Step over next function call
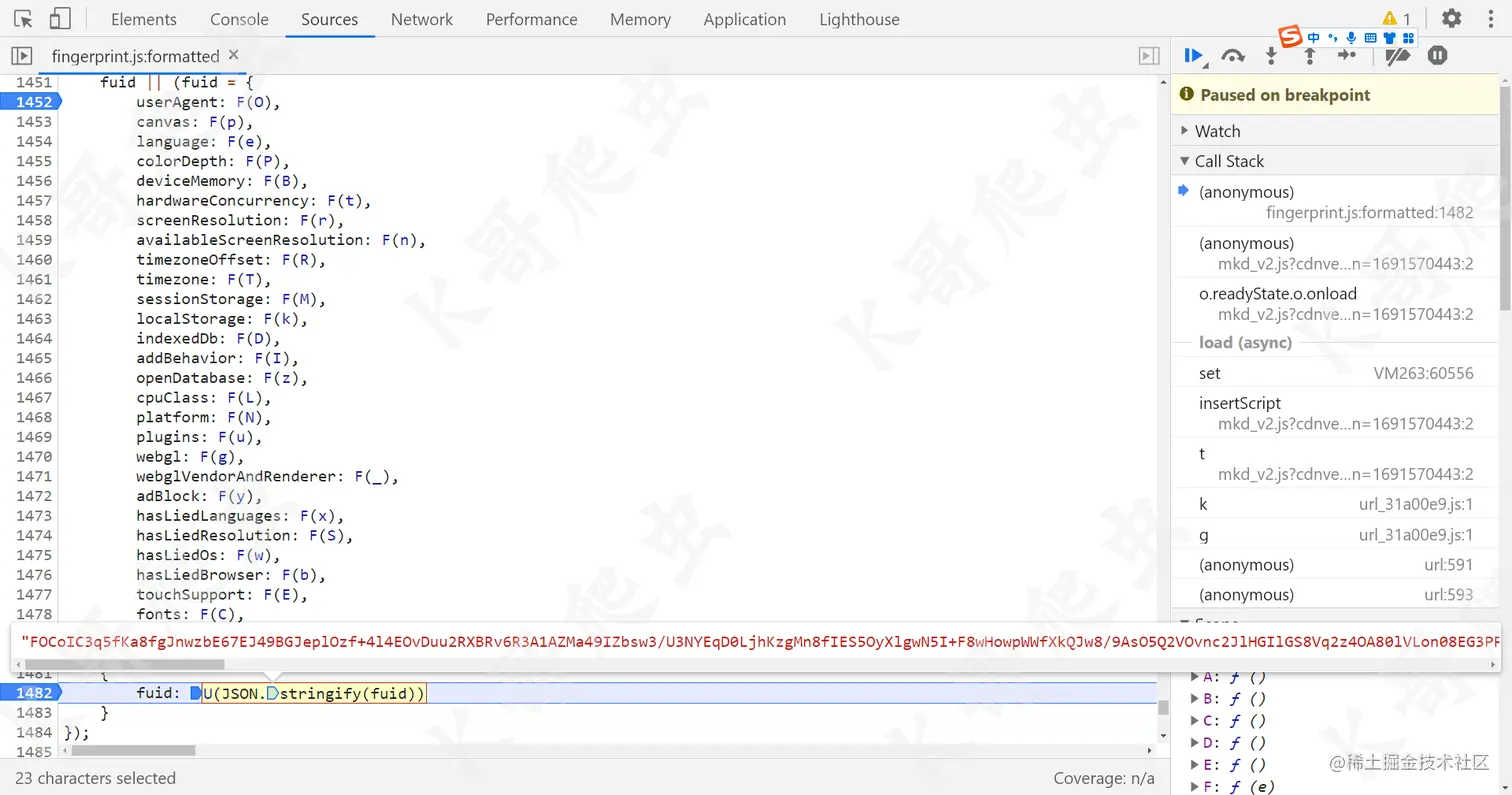Image resolution: width=1512 pixels, height=795 pixels. pyautogui.click(x=1233, y=56)
